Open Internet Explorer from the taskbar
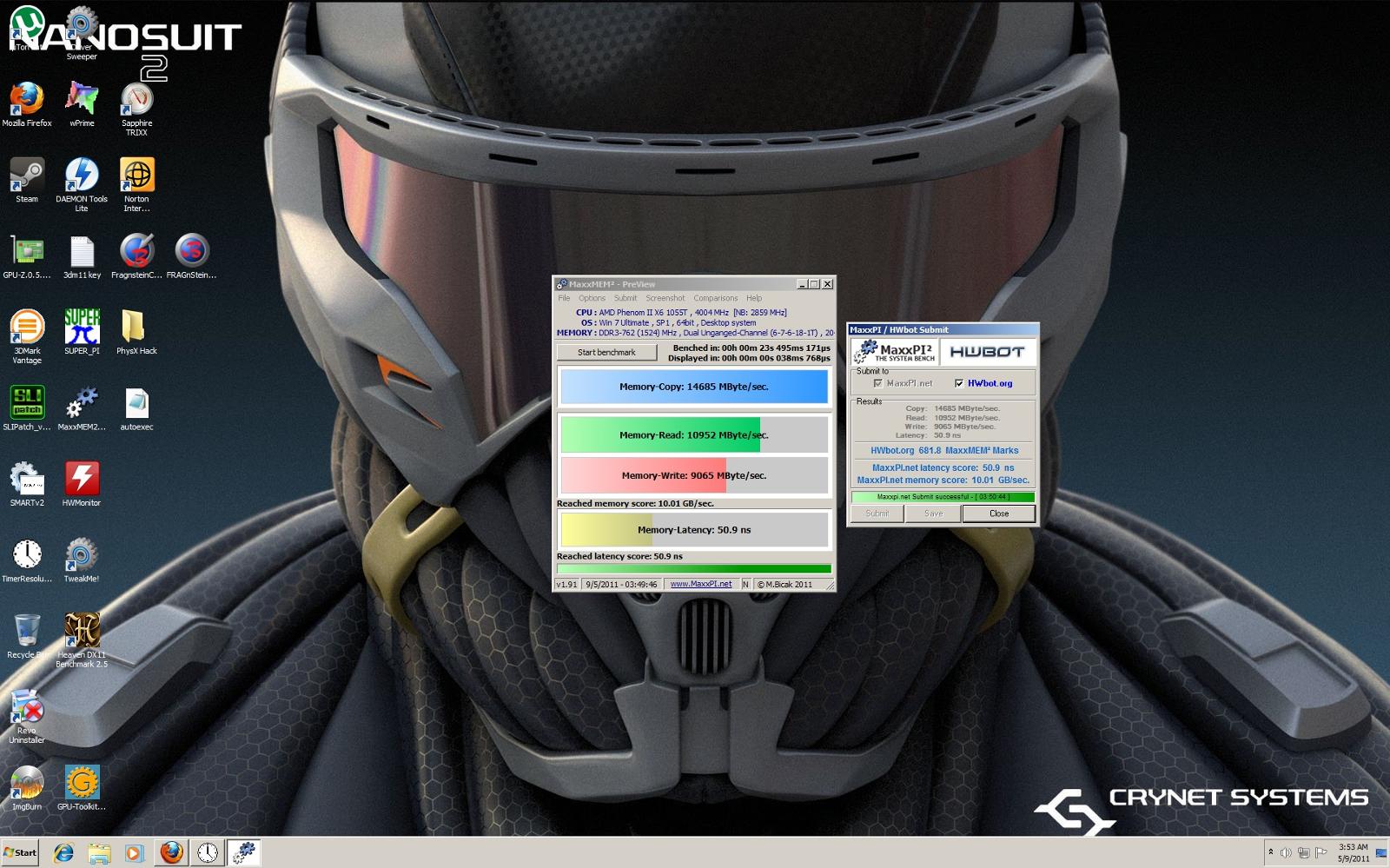Image resolution: width=1390 pixels, height=868 pixels. pyautogui.click(x=63, y=852)
